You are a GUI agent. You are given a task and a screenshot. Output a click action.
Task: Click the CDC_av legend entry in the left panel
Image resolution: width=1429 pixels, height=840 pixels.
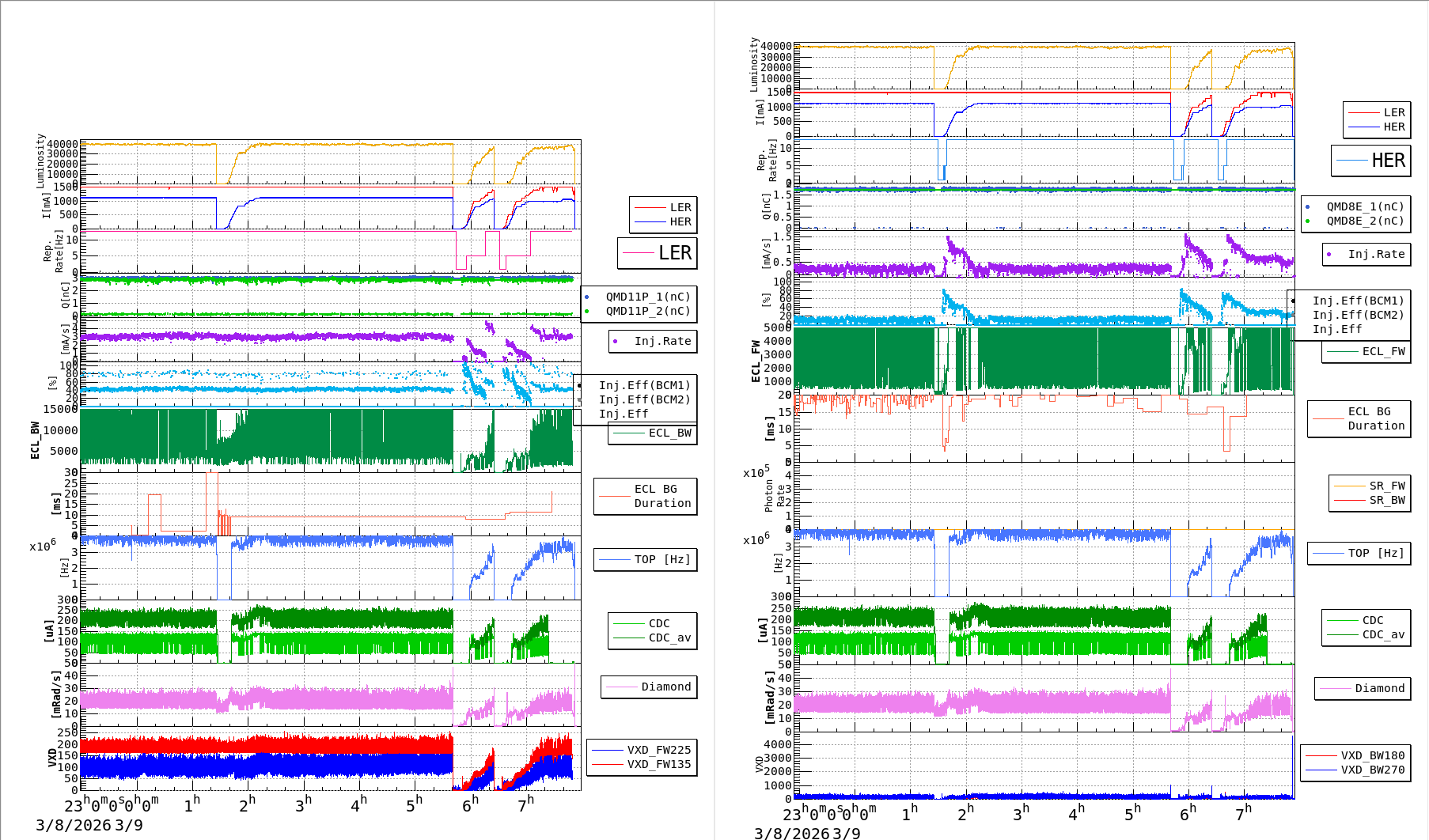[669, 638]
